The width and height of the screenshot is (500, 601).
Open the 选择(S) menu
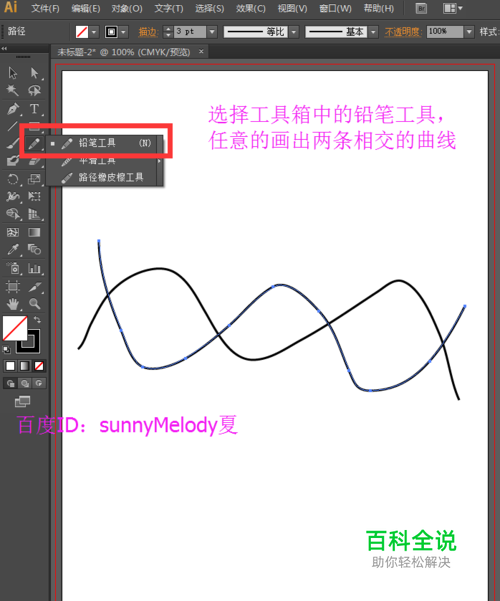pyautogui.click(x=210, y=8)
